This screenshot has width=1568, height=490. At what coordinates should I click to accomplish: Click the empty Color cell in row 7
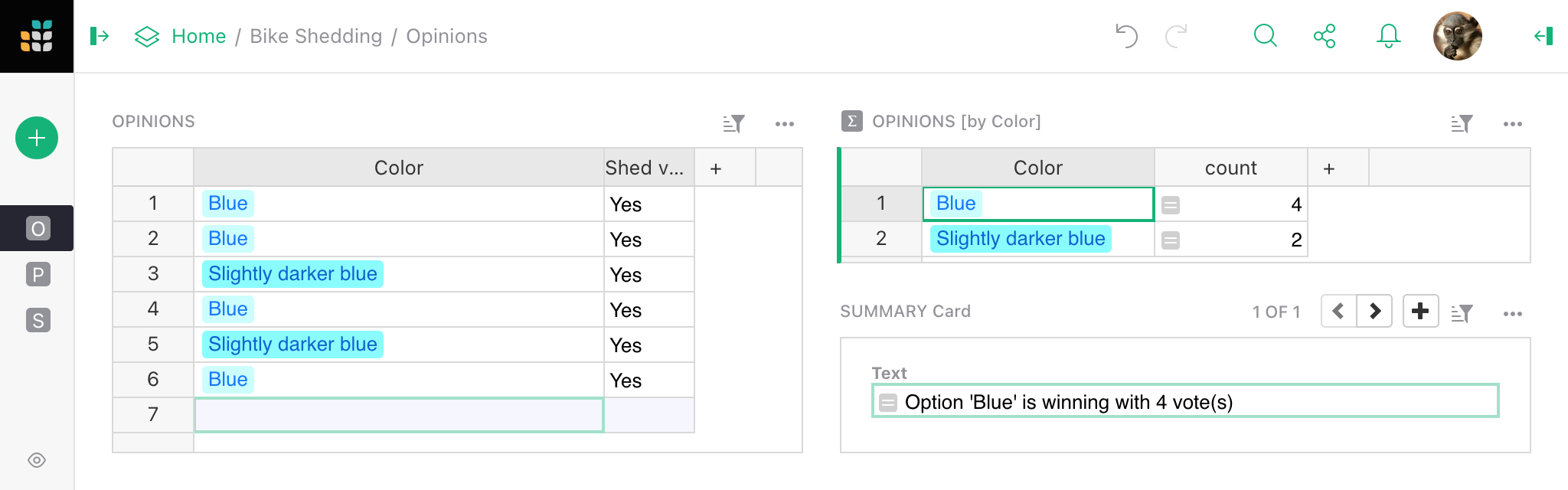tap(399, 415)
